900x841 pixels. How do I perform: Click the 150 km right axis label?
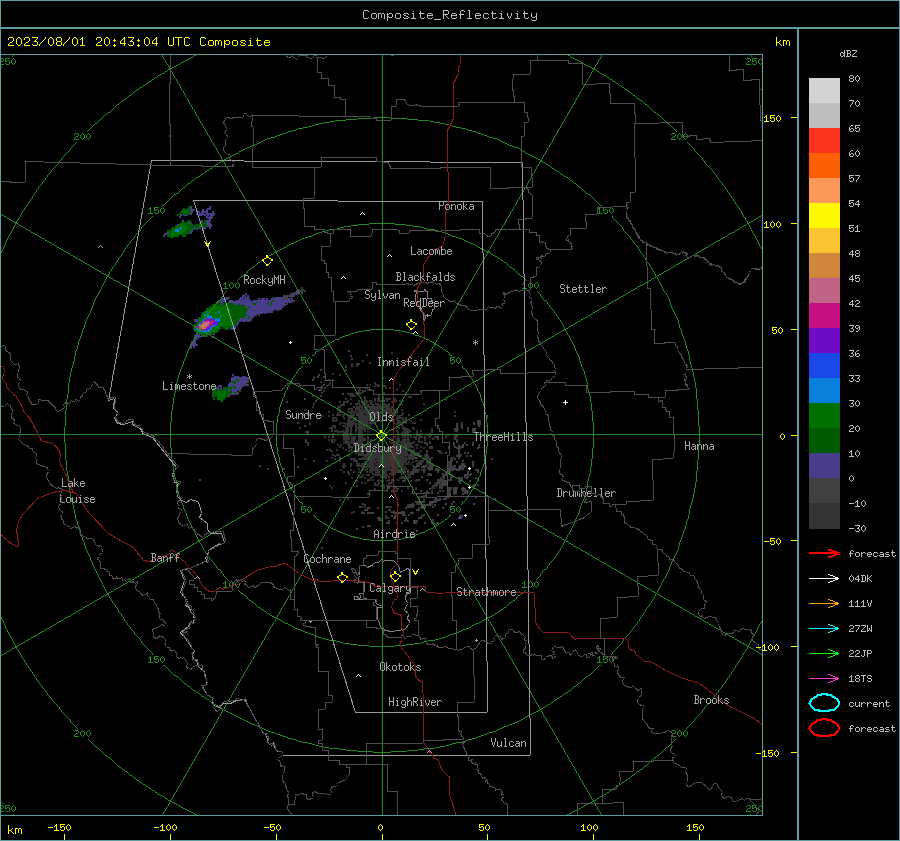click(772, 118)
